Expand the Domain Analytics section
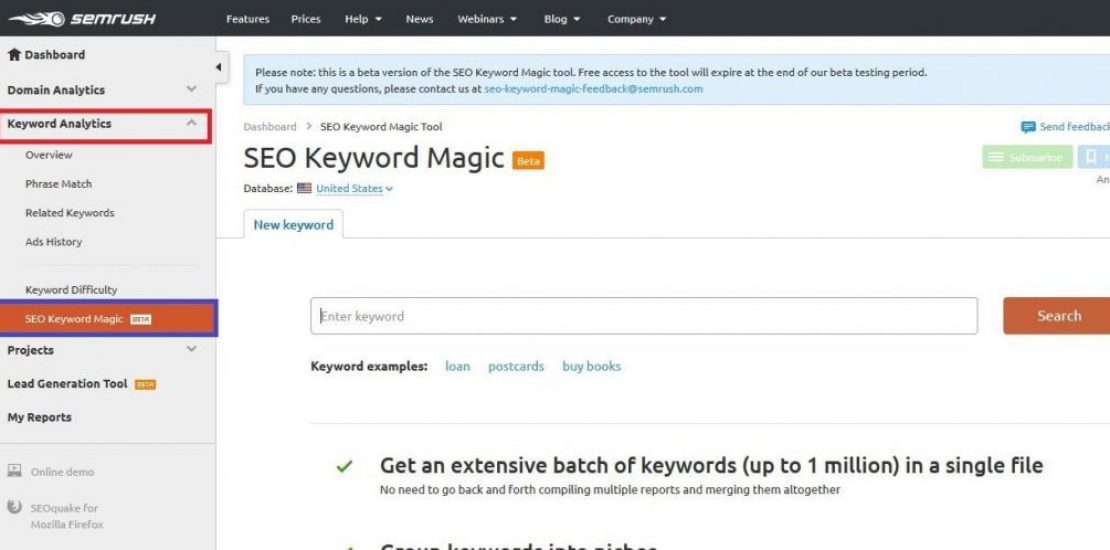 (x=192, y=90)
